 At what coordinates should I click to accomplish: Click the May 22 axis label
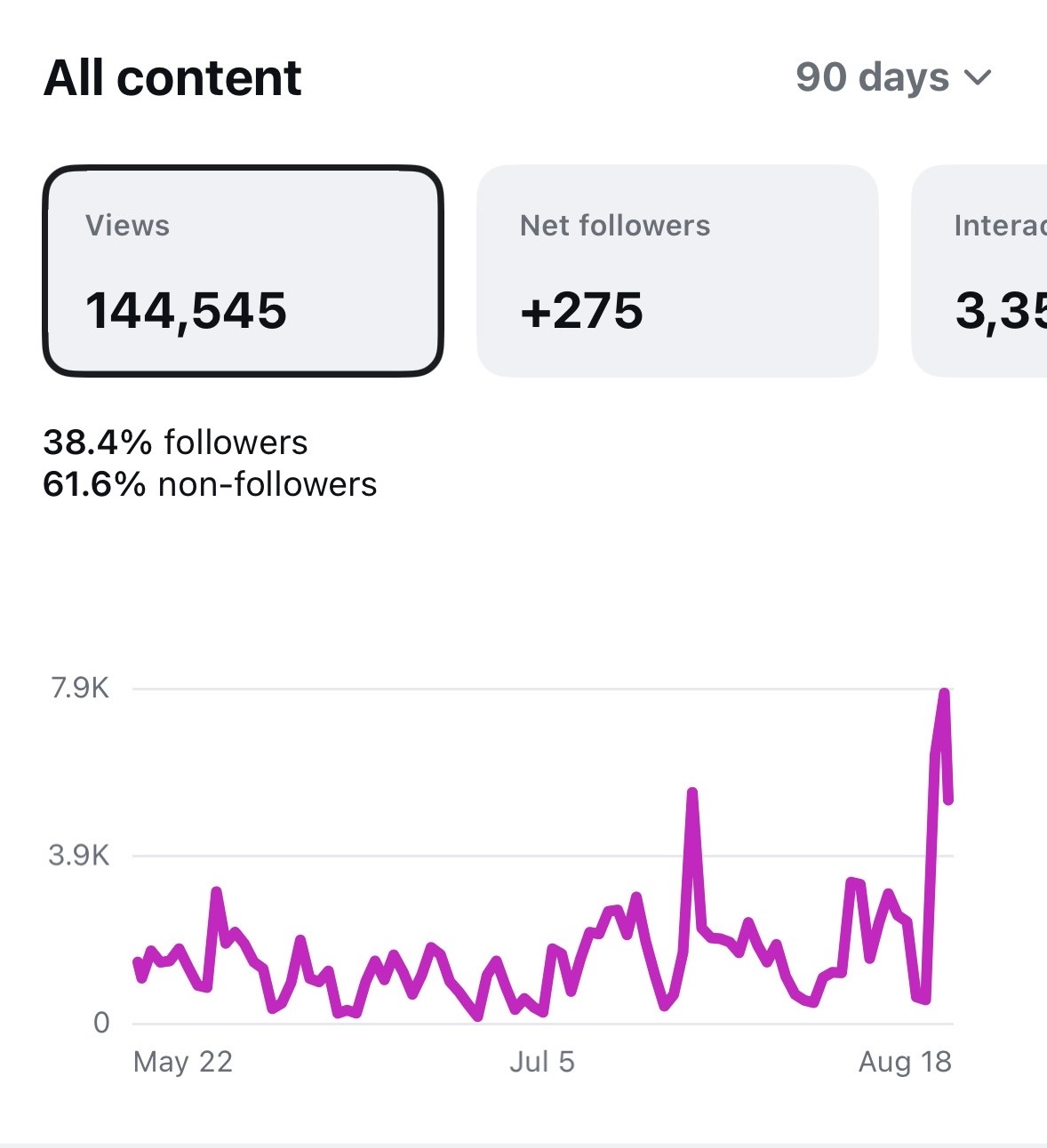182,1062
